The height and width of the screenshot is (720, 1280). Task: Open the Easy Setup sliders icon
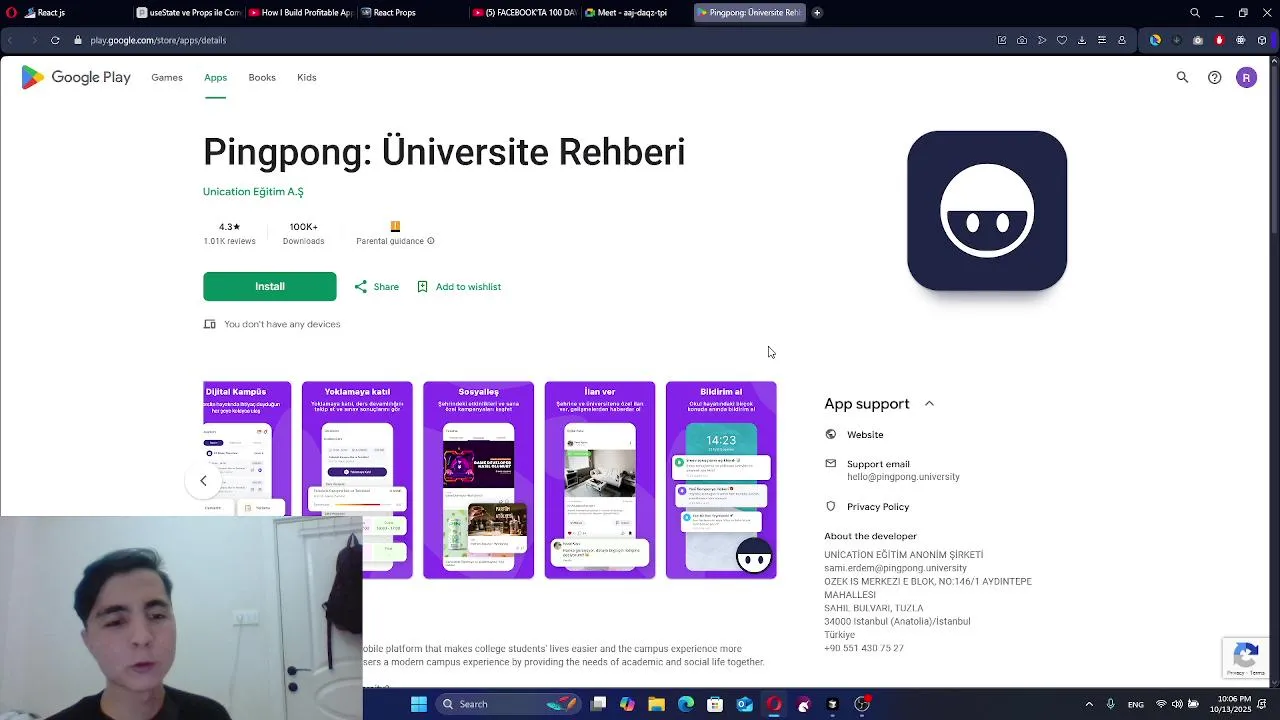tap(1101, 40)
